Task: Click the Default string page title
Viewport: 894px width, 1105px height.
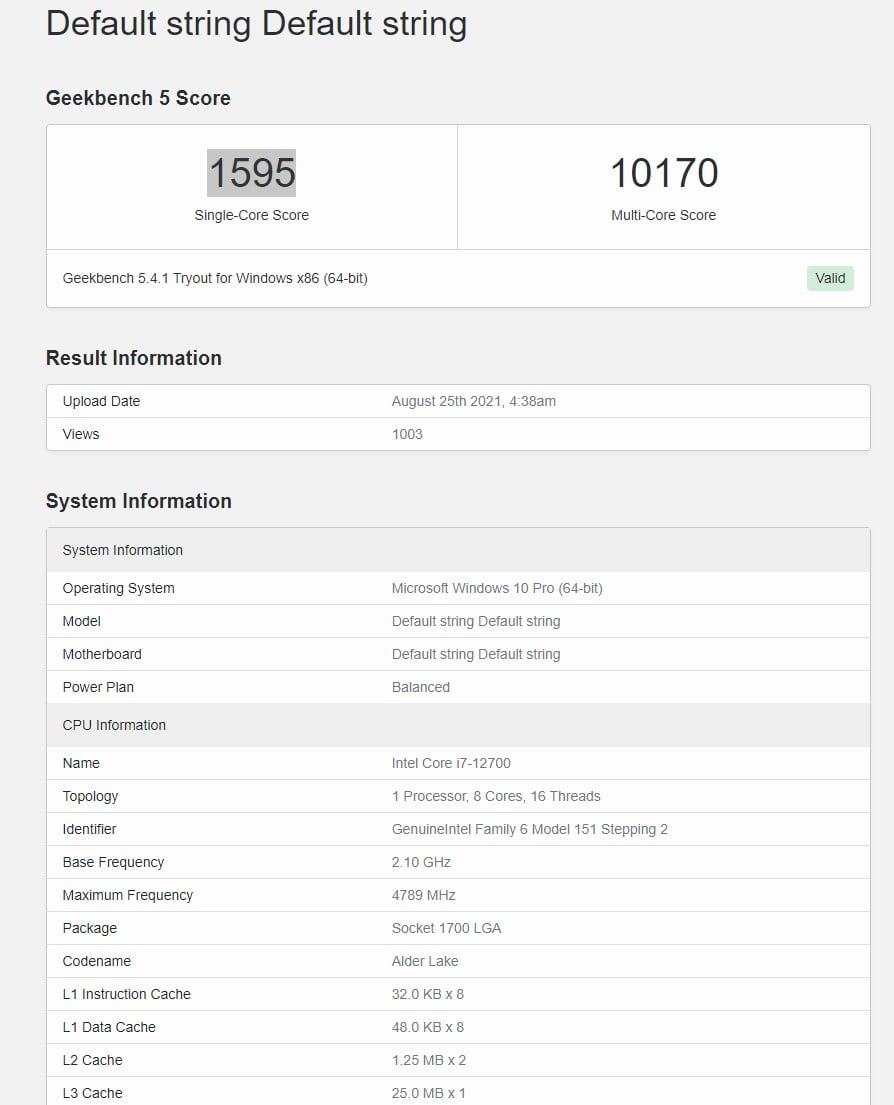Action: pyautogui.click(x=256, y=23)
